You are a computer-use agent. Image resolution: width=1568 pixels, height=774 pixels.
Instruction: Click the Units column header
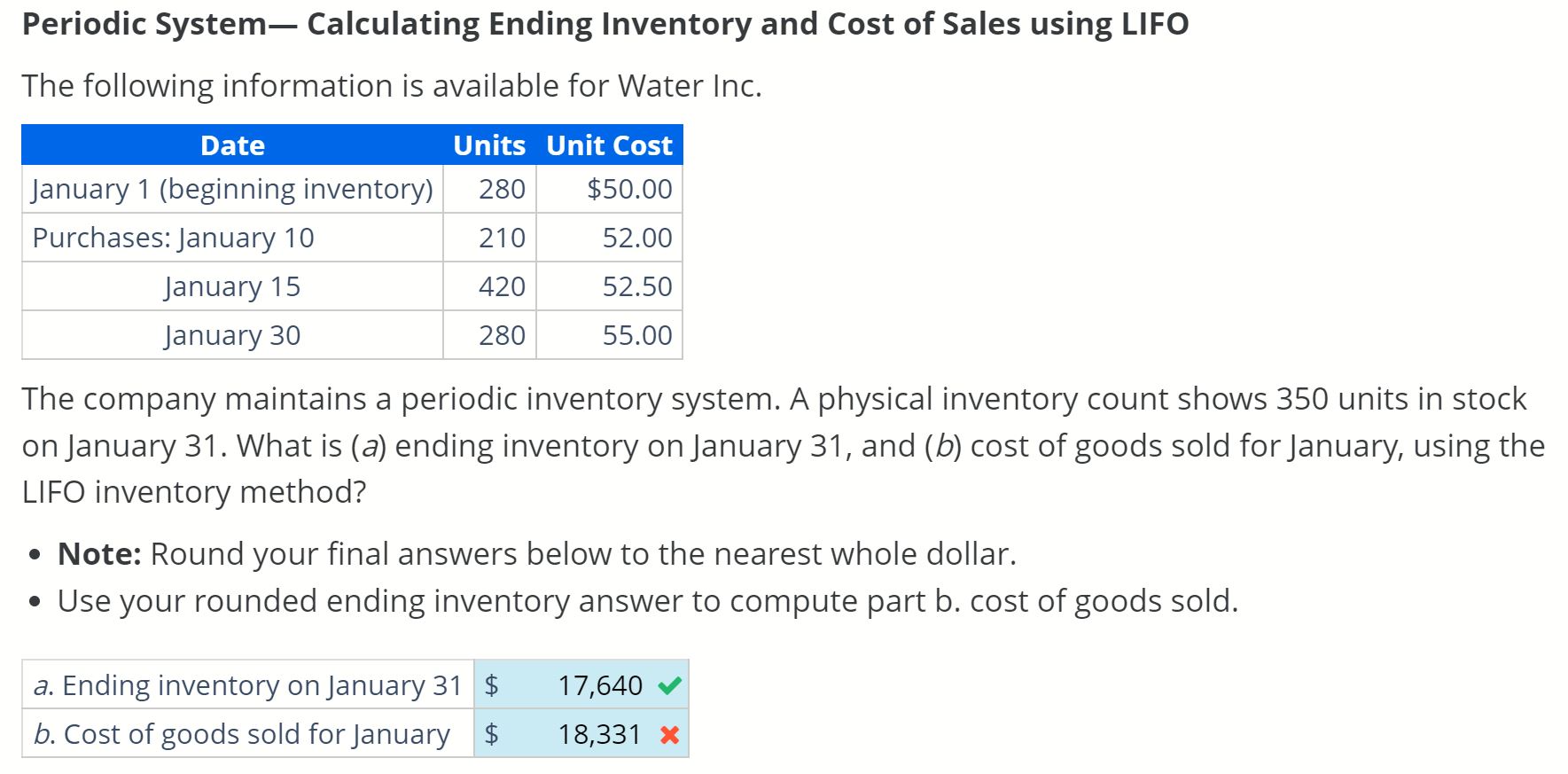pos(488,145)
